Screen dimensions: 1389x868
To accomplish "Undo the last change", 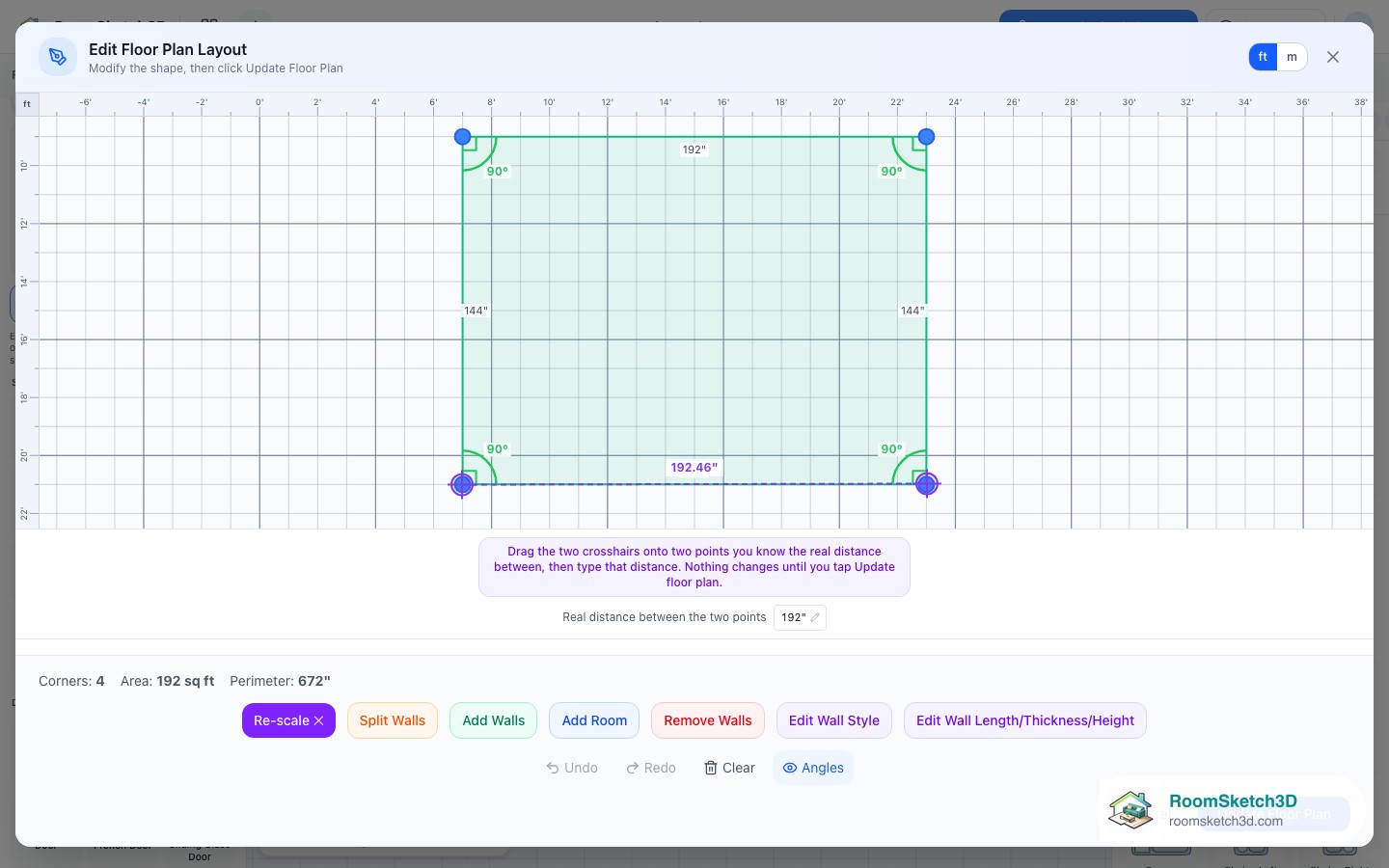I will pos(572,768).
